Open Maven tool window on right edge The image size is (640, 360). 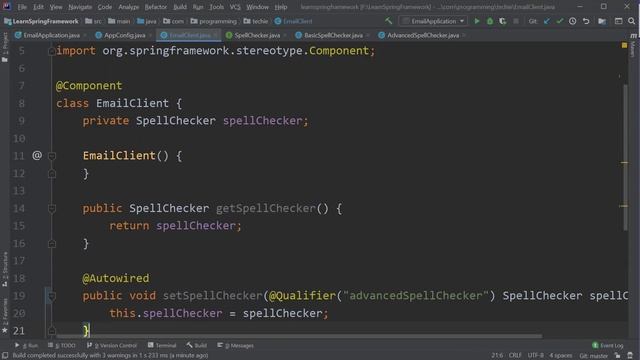[633, 45]
